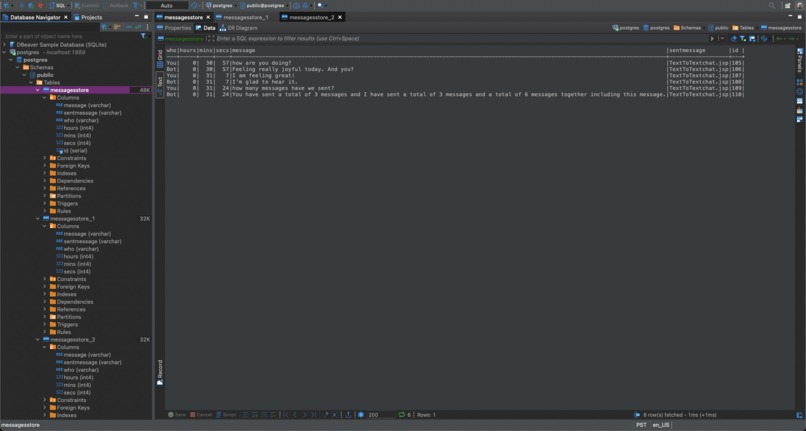Open the custom filters funnel icon
806x431 pixels.
coord(743,39)
